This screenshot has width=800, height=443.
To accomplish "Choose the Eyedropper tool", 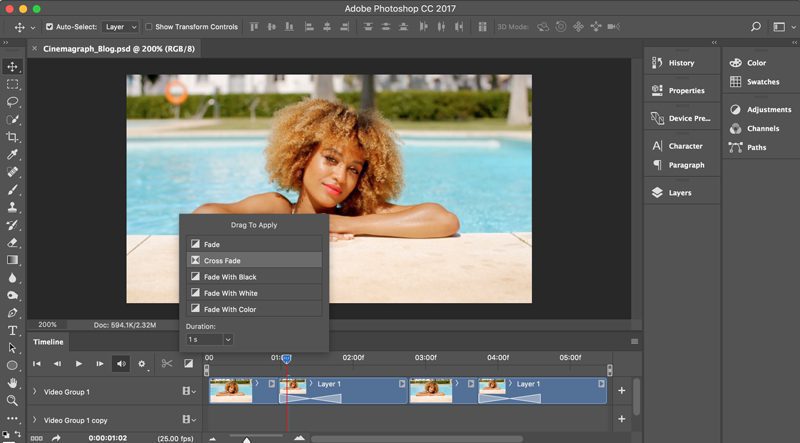I will (x=12, y=154).
